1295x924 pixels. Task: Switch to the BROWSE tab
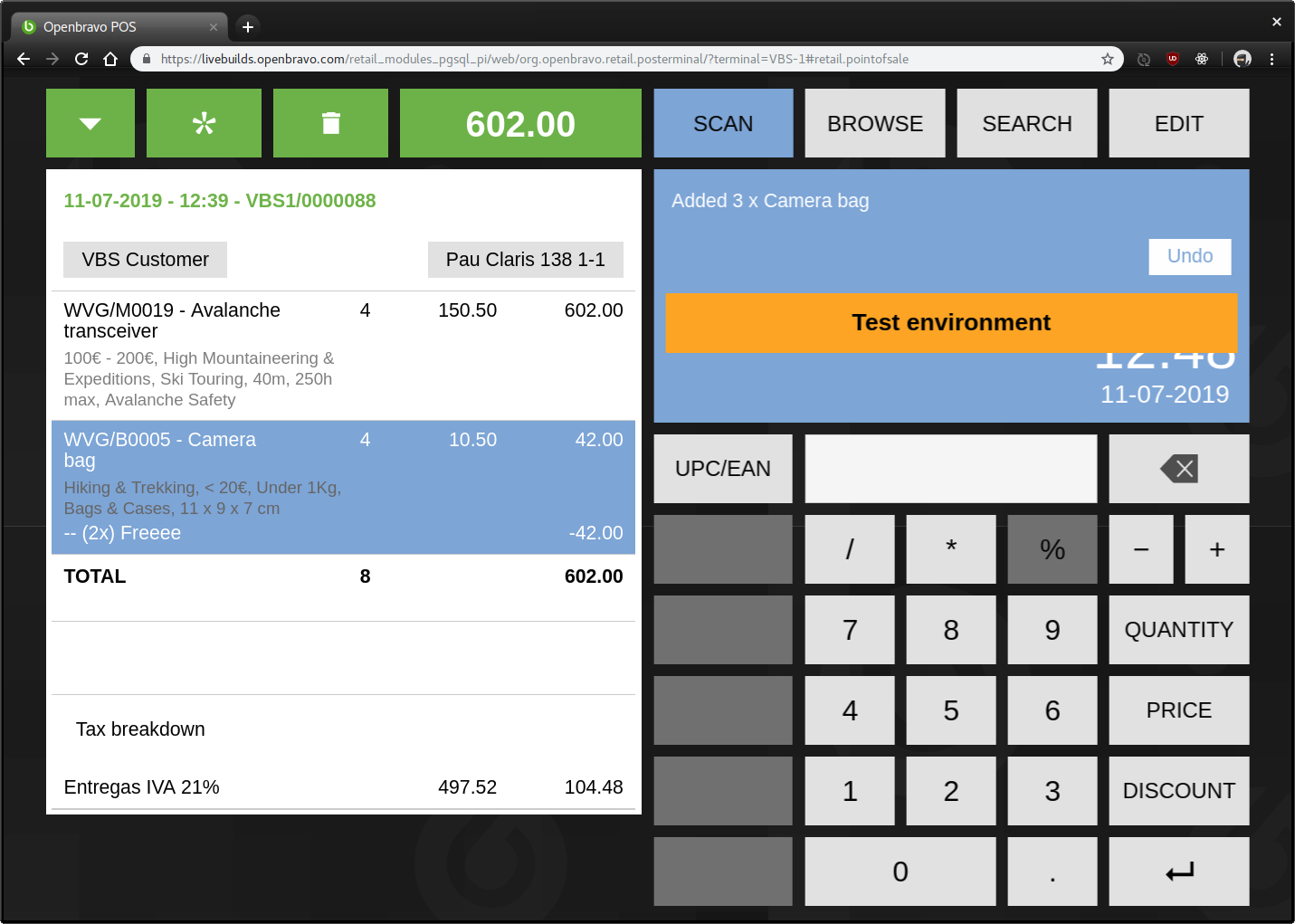875,123
